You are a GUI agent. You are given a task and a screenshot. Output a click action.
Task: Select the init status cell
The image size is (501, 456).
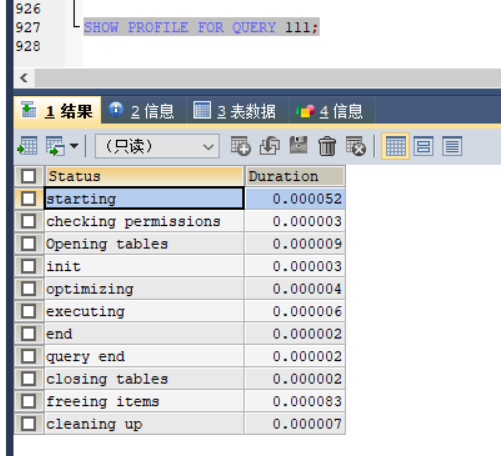pos(144,266)
